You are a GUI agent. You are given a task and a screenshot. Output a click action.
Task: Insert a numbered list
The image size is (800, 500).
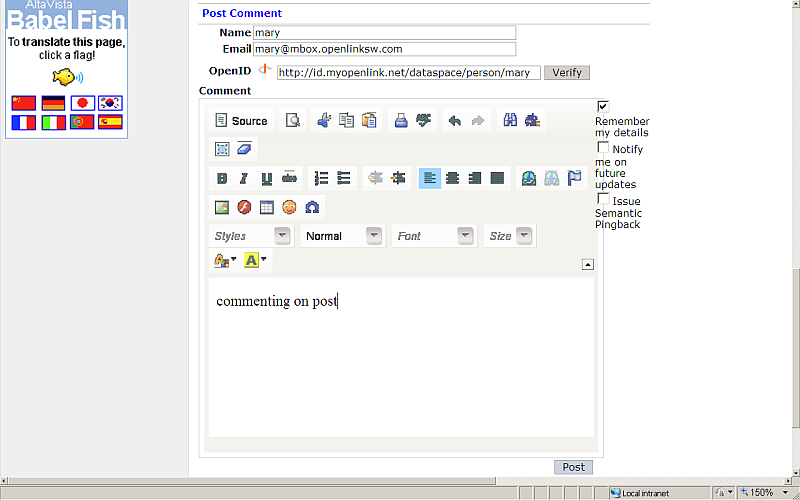click(x=321, y=178)
